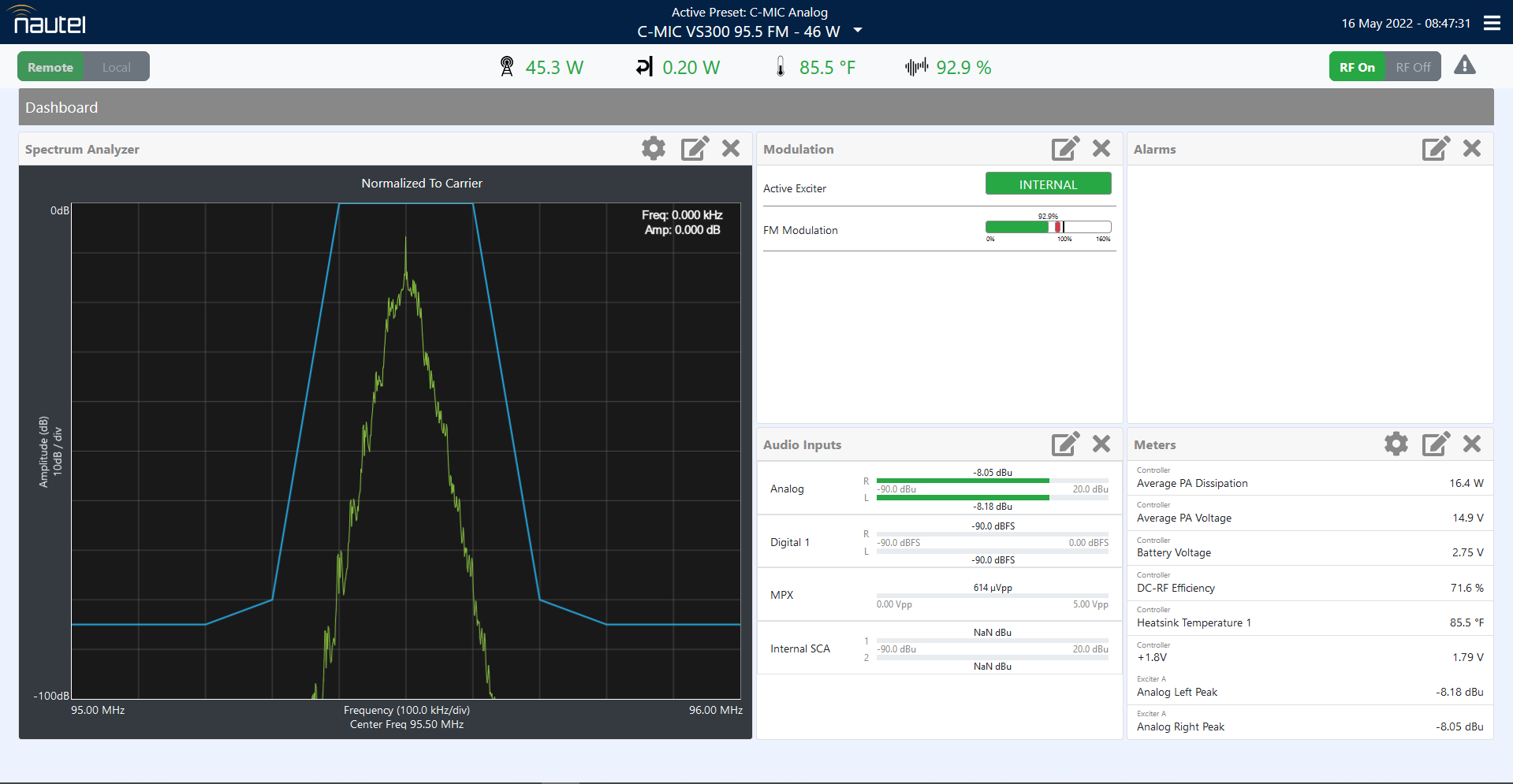The image size is (1513, 784).
Task: Edit the Alarms panel
Action: [1436, 148]
